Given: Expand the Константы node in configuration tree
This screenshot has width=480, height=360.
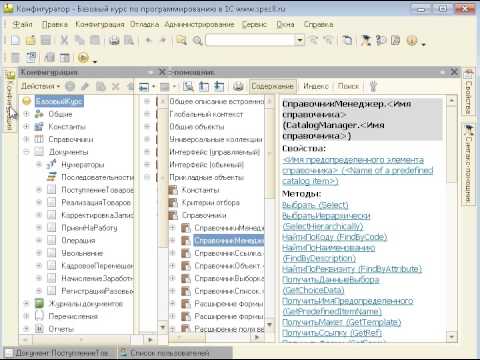Looking at the screenshot, I should [x=26, y=127].
